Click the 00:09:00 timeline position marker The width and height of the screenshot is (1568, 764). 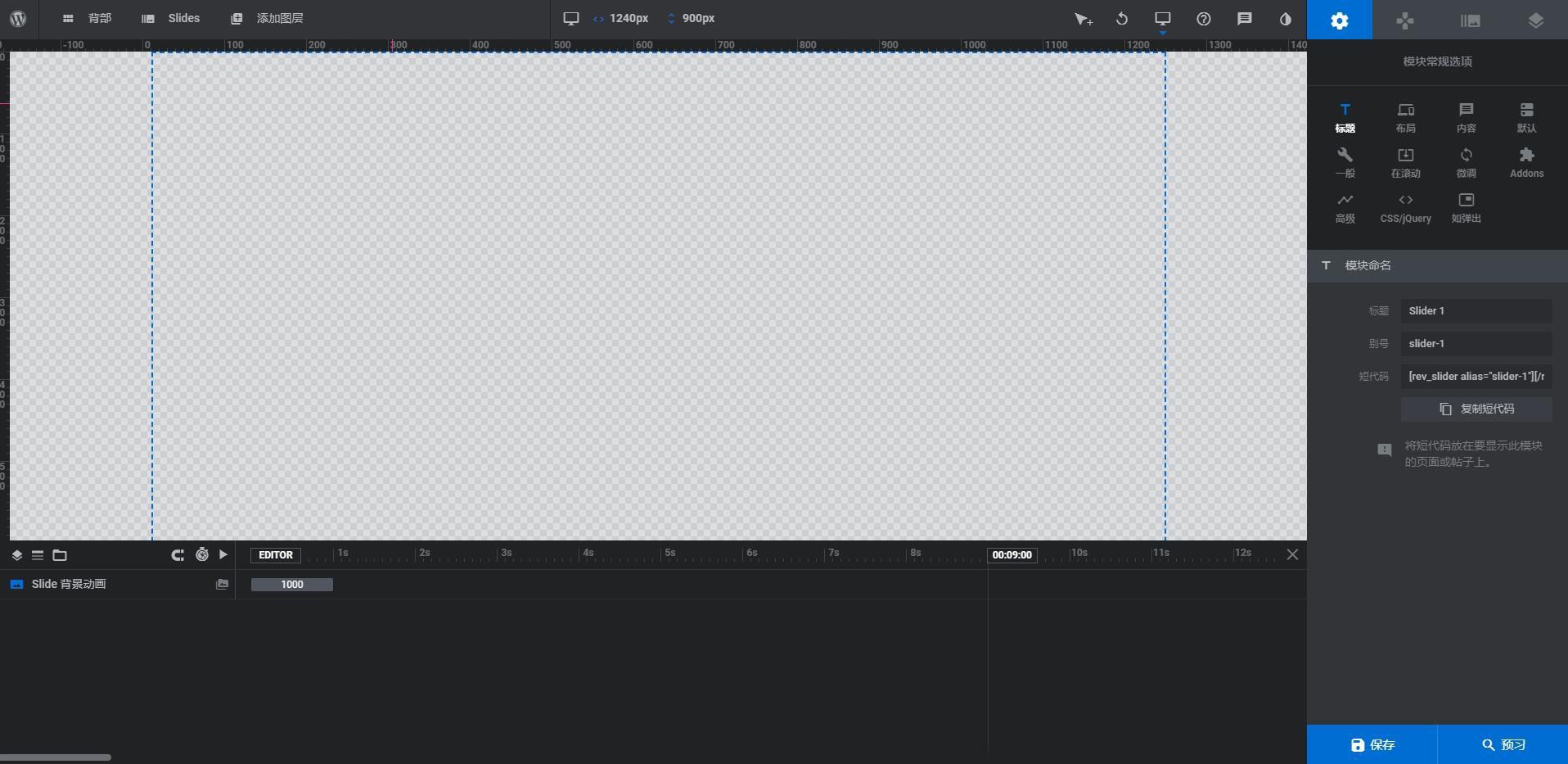click(1012, 554)
